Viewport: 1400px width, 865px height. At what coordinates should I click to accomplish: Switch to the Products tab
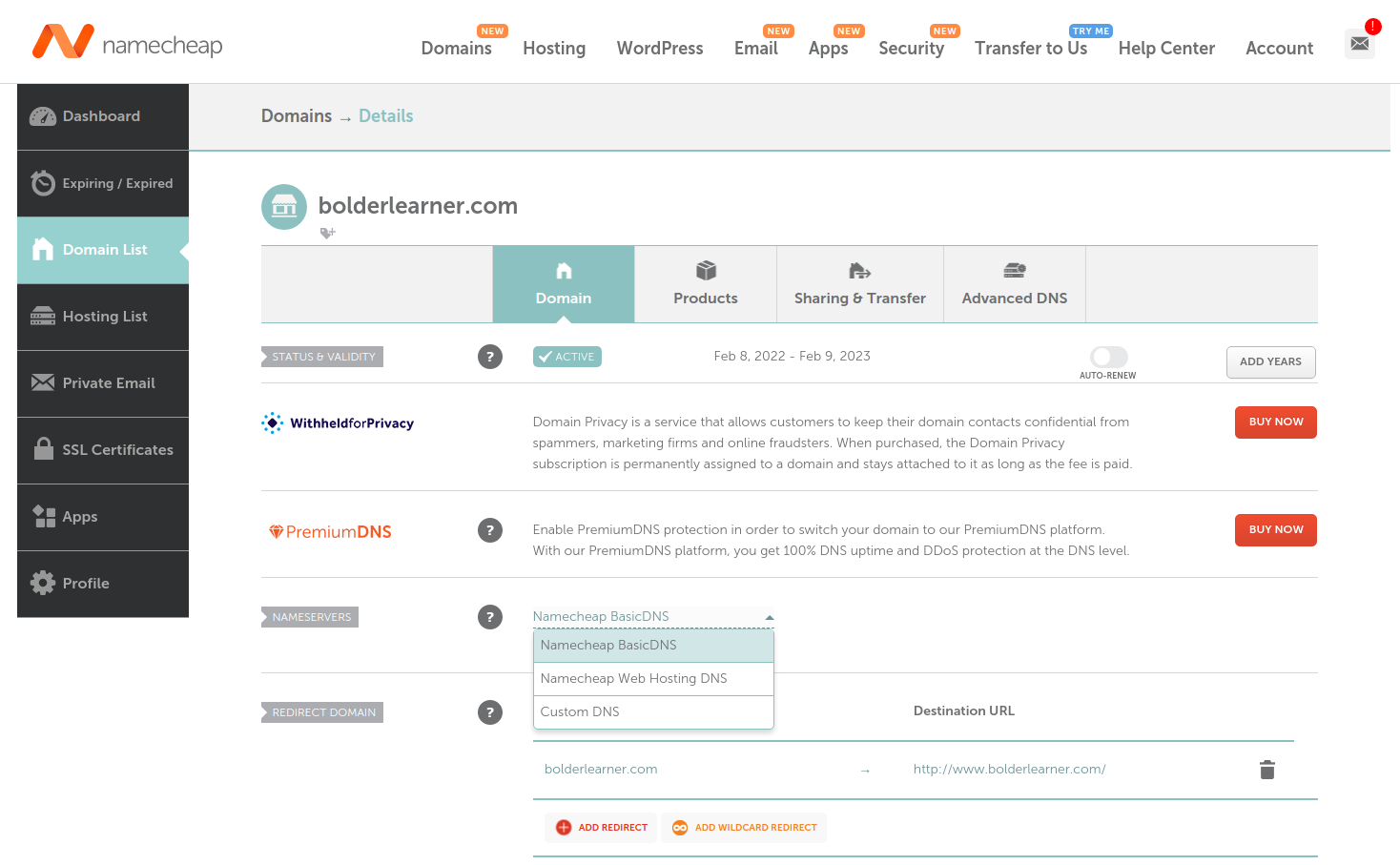(x=706, y=284)
